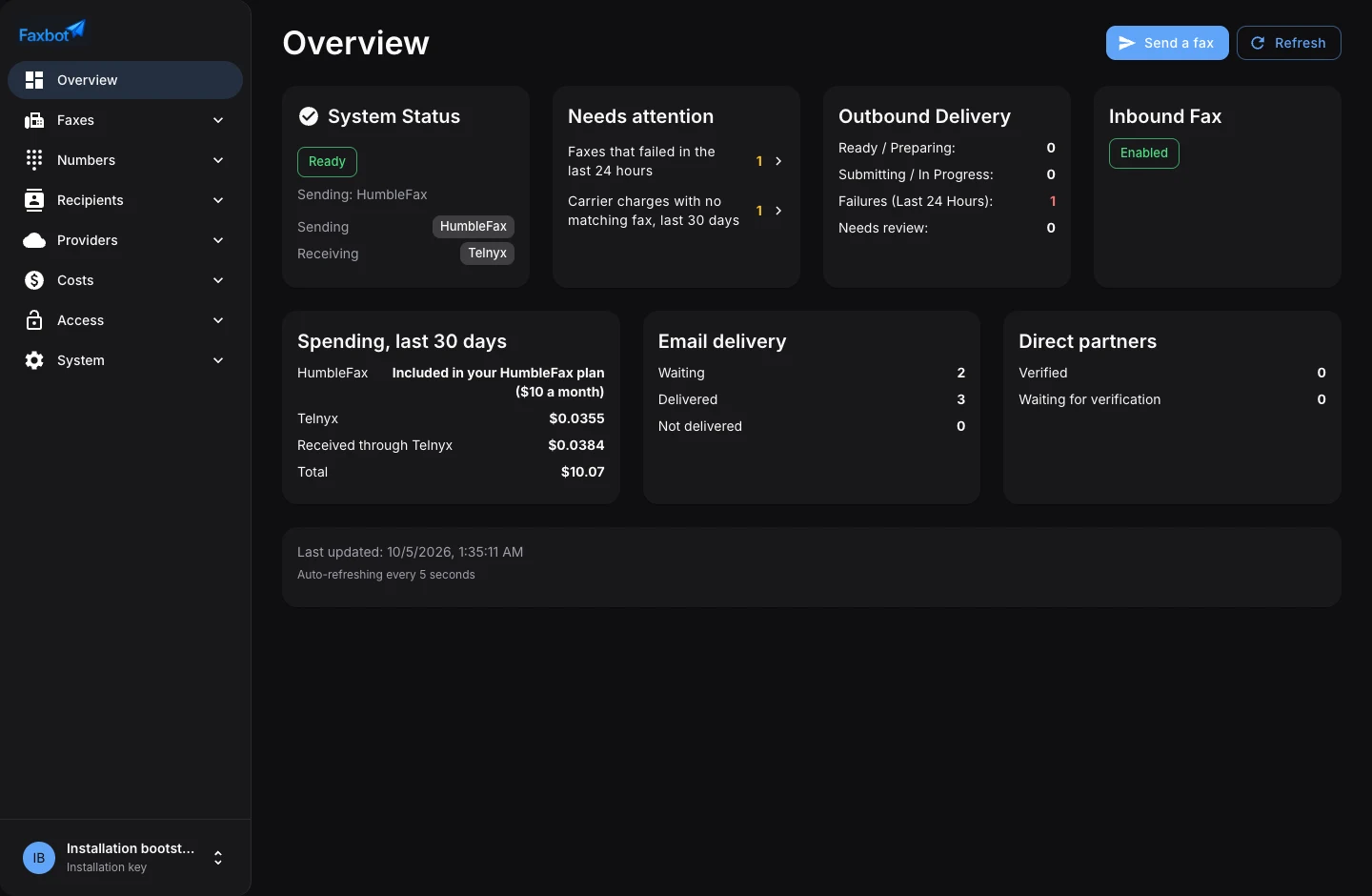The width and height of the screenshot is (1372, 896).
Task: Open the System sidebar section
Action: (125, 360)
